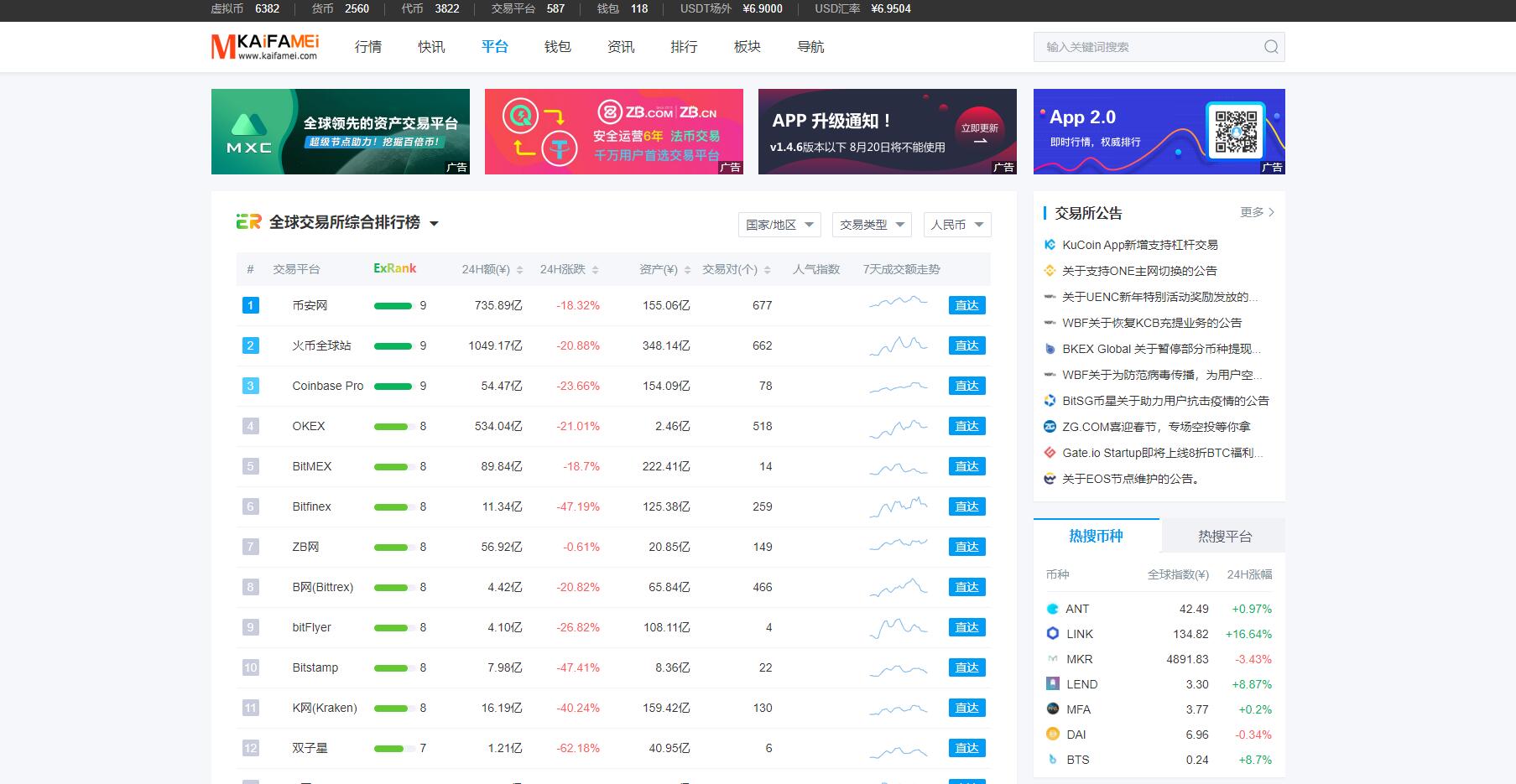The width and height of the screenshot is (1516, 784).
Task: Click the DAI coin icon
Action: (x=1053, y=735)
